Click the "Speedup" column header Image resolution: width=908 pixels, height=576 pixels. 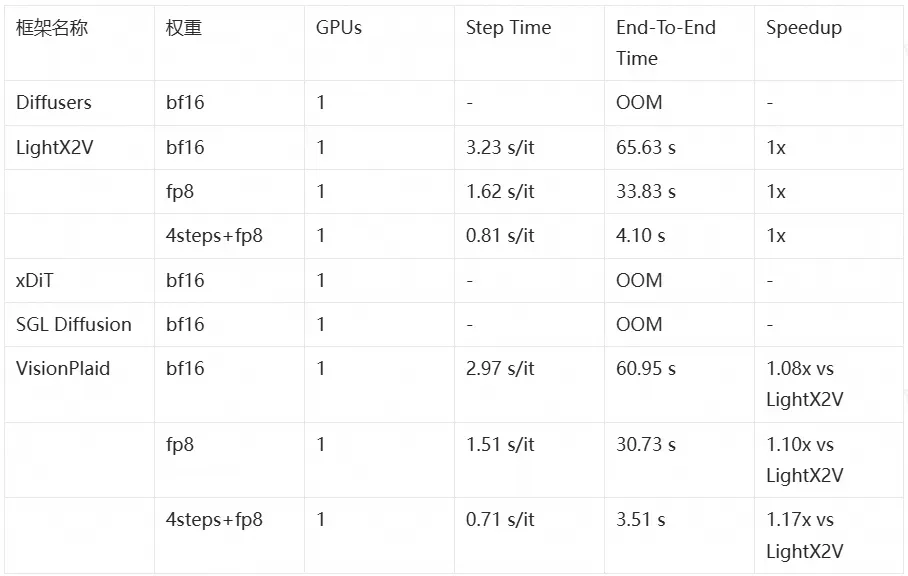pyautogui.click(x=804, y=28)
